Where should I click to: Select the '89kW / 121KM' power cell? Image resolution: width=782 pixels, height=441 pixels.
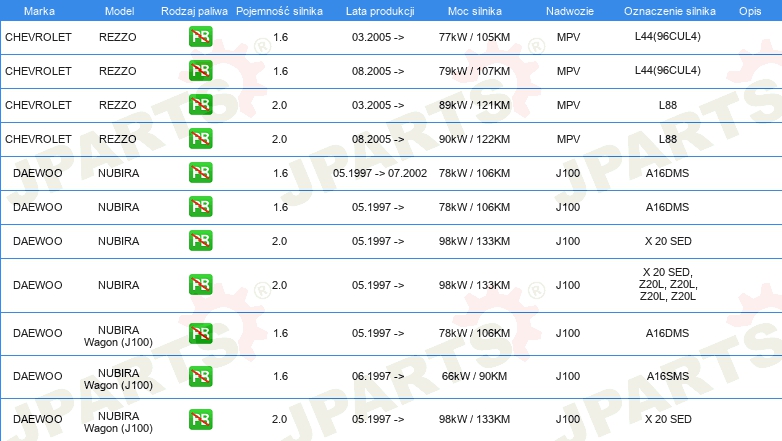(x=474, y=105)
